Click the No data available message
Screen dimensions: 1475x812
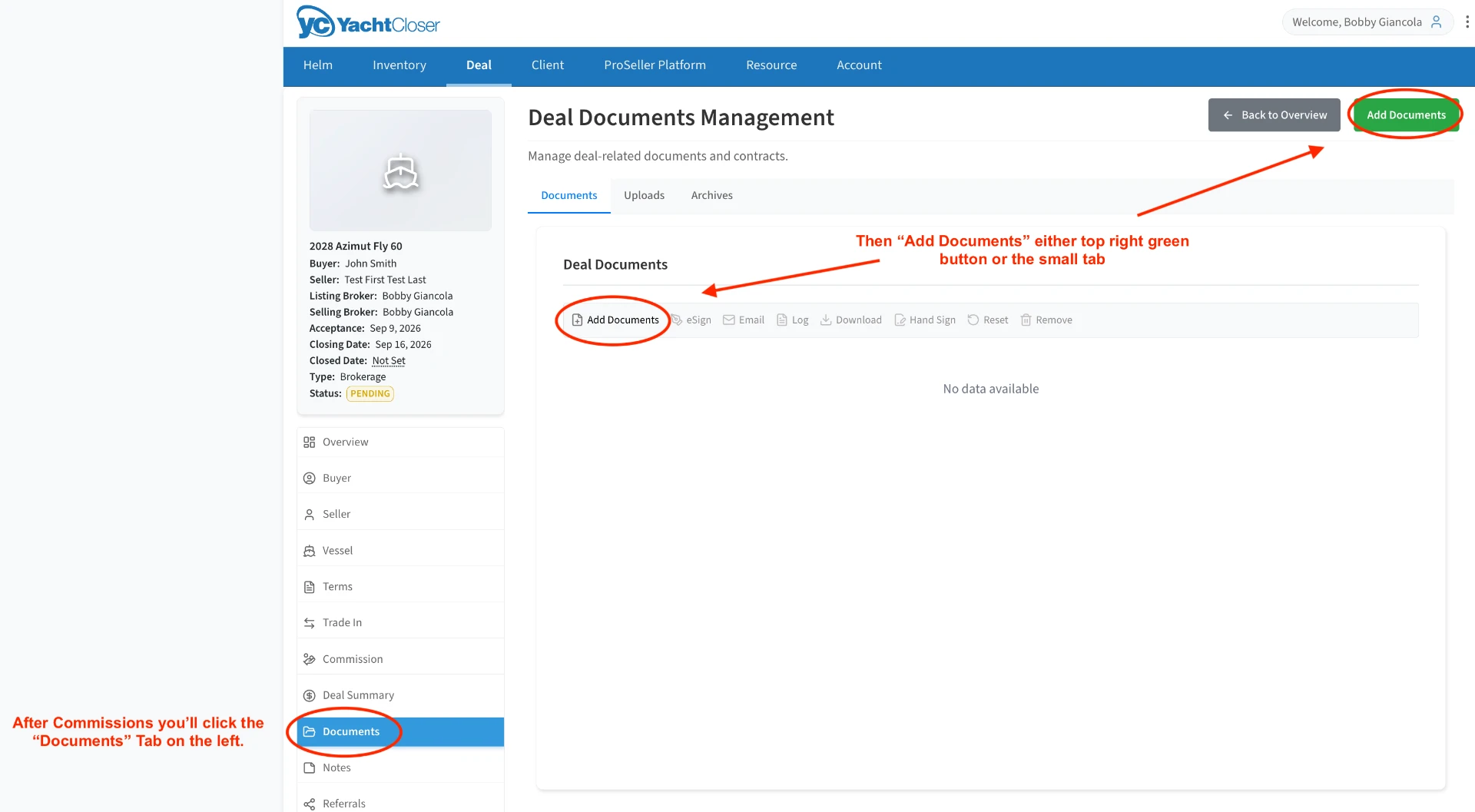point(991,389)
